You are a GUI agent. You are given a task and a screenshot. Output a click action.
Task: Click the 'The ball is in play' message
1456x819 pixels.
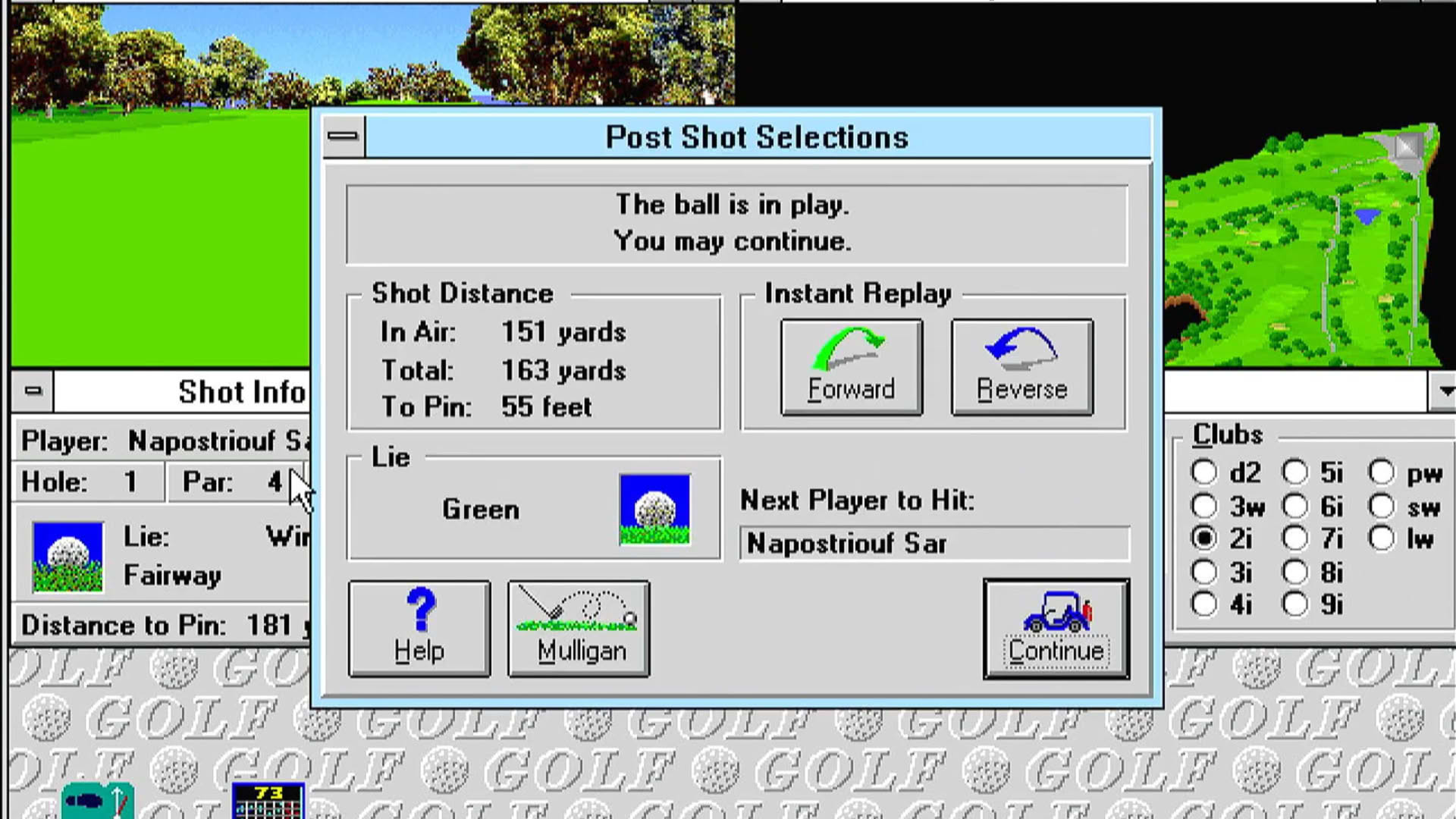tap(733, 205)
